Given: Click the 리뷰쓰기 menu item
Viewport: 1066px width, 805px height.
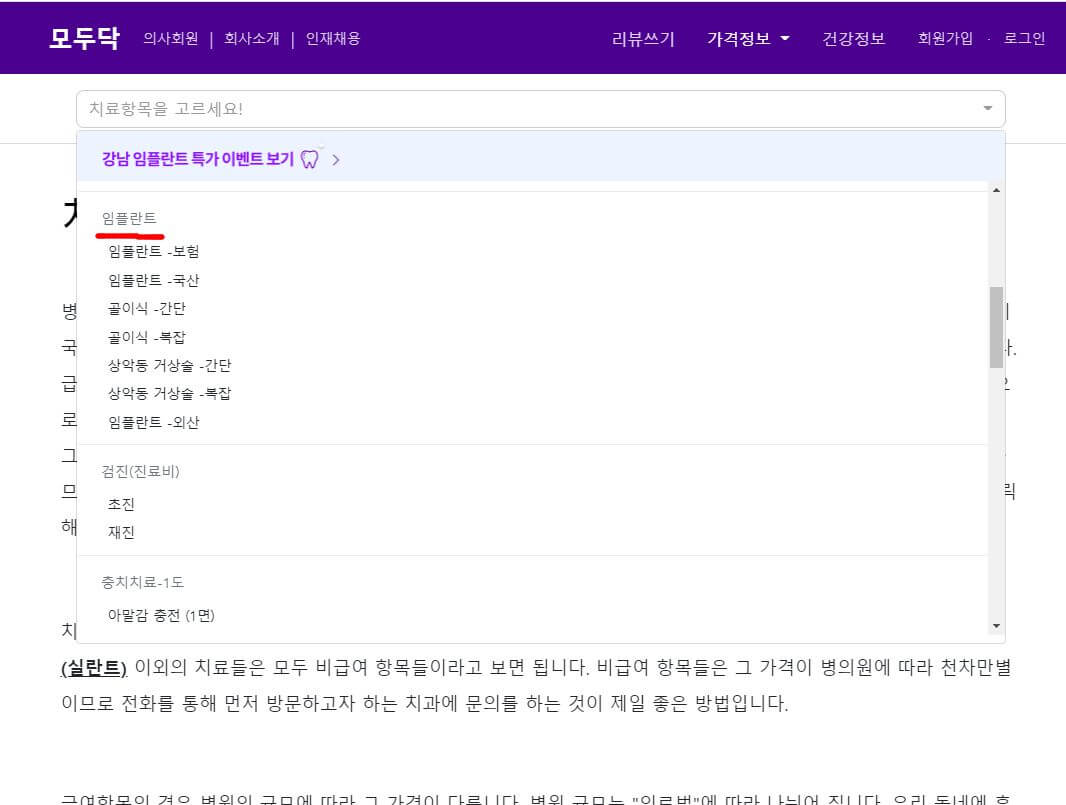Looking at the screenshot, I should click(x=643, y=37).
